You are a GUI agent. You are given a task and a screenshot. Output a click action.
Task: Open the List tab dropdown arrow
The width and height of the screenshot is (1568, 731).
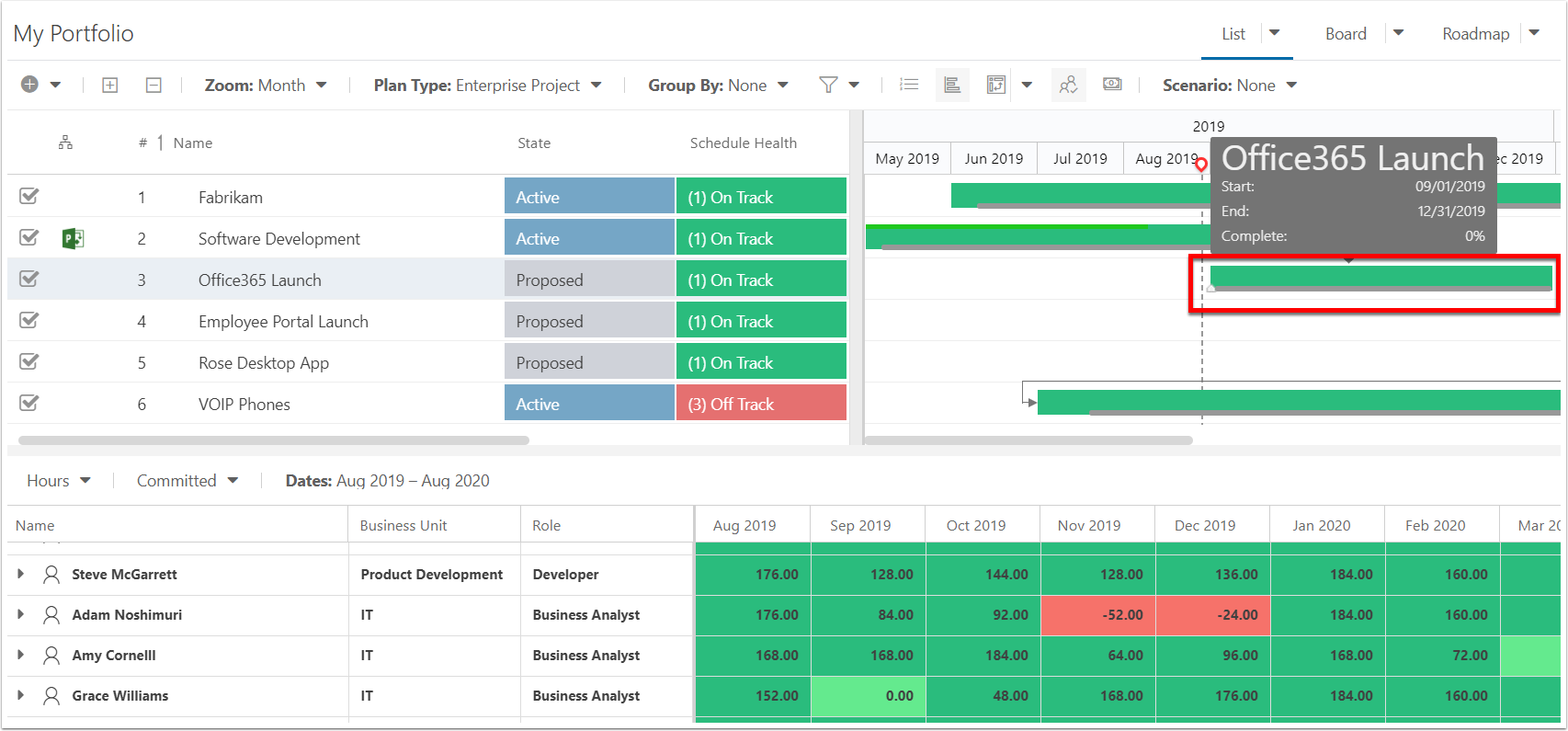point(1275,33)
